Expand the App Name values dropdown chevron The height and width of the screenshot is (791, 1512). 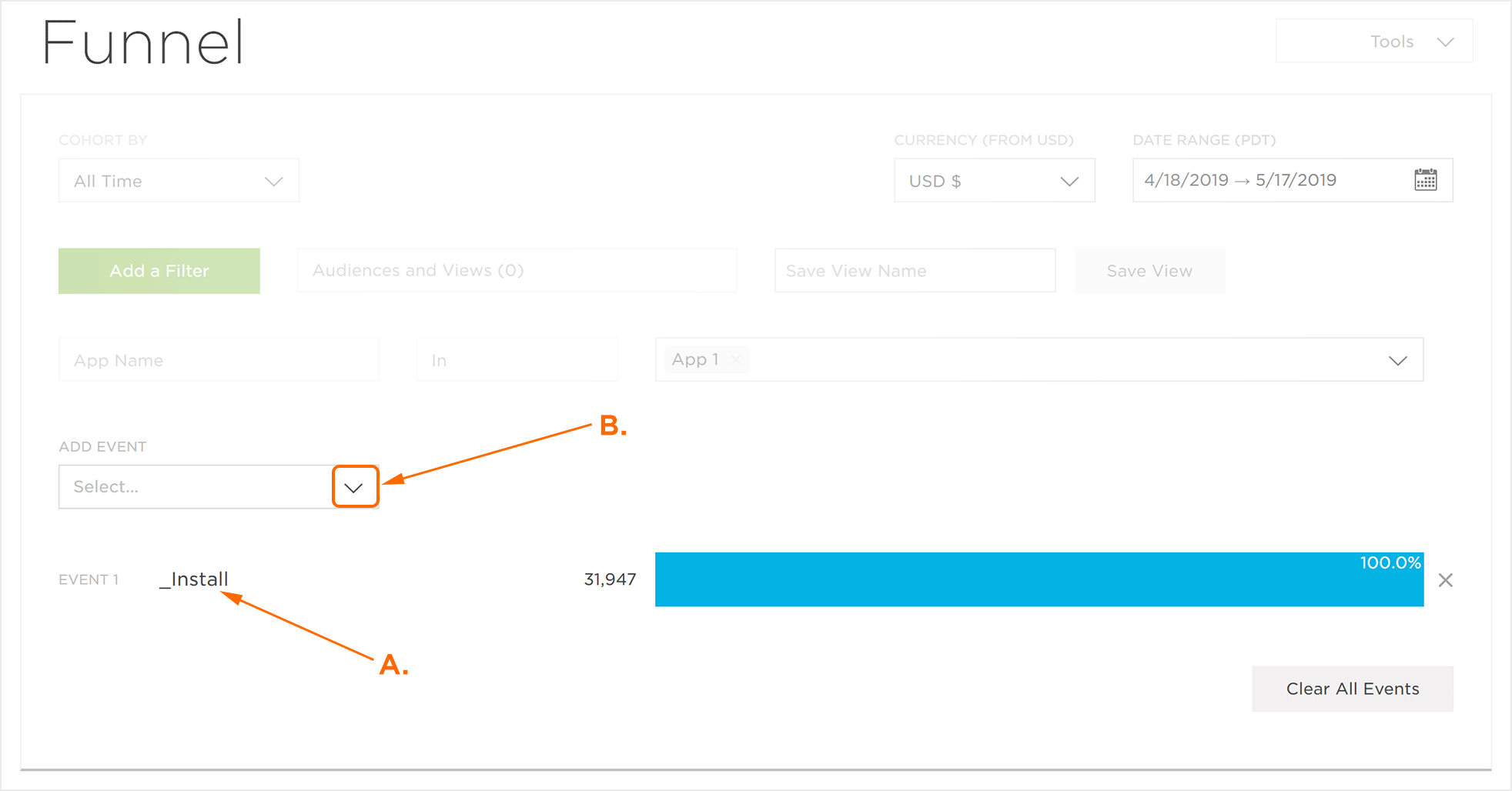[1397, 360]
